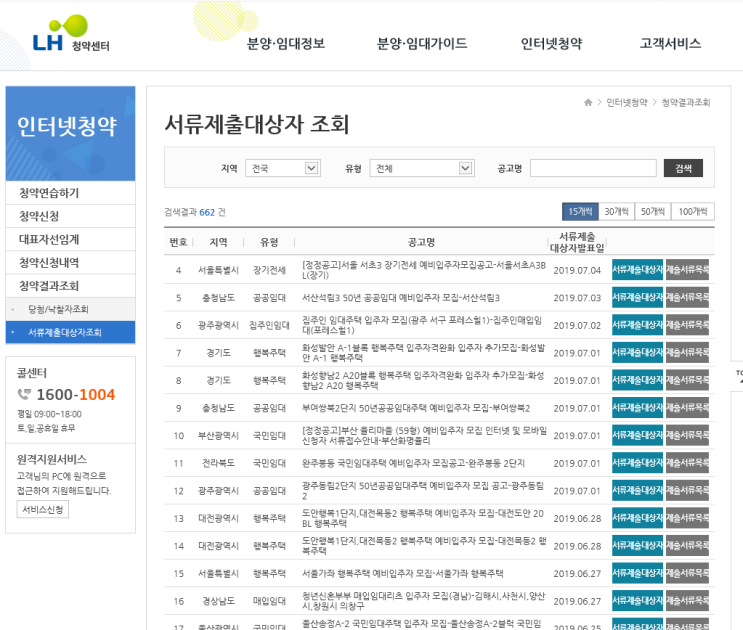The image size is (743, 630).
Task: Click 제출서류목록 button for row 16 경상남도
Action: (687, 601)
